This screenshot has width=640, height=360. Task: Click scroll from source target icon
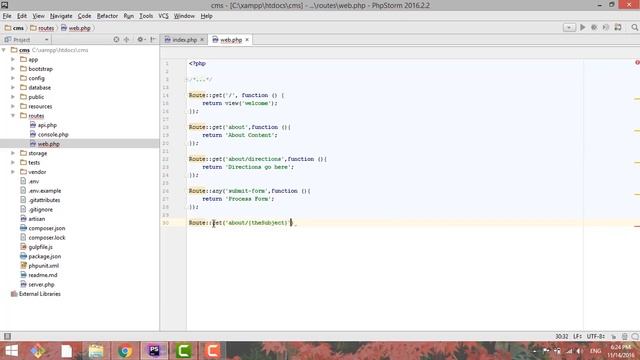tap(116, 40)
